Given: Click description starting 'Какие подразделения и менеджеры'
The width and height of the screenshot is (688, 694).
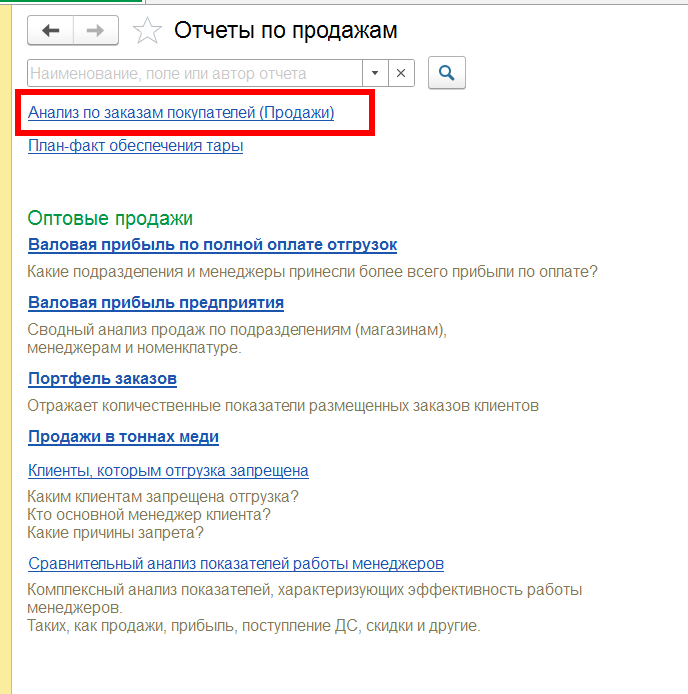Looking at the screenshot, I should click(312, 271).
